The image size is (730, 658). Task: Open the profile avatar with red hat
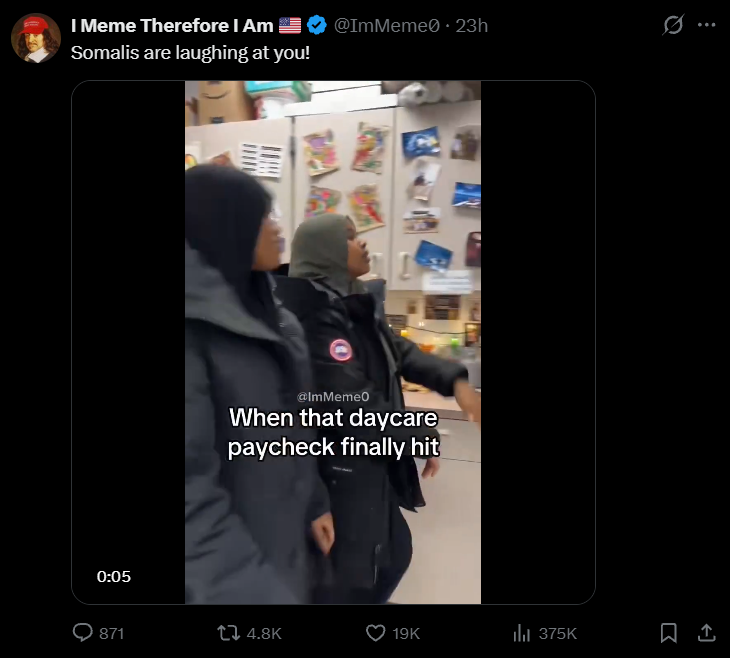click(36, 38)
